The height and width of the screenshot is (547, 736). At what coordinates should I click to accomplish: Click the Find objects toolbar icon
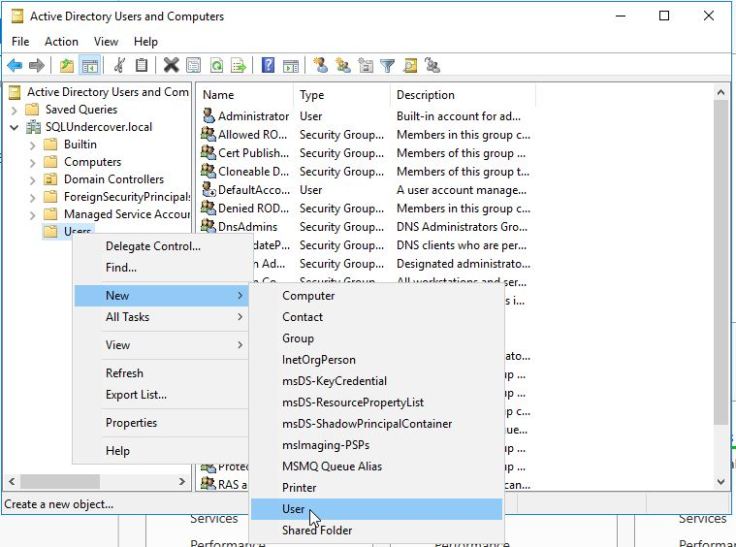coord(410,65)
